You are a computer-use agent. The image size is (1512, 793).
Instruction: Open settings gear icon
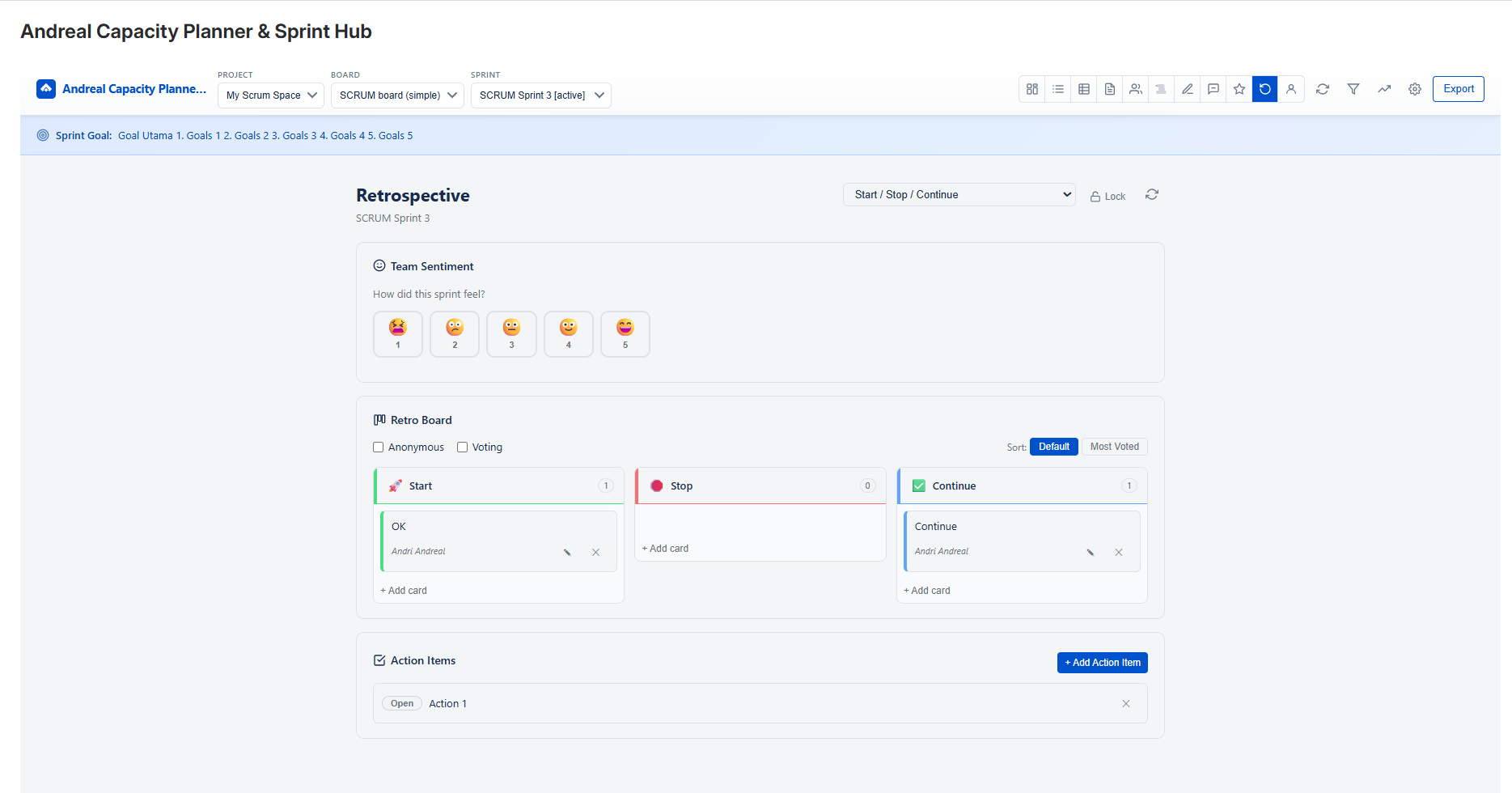(1415, 89)
